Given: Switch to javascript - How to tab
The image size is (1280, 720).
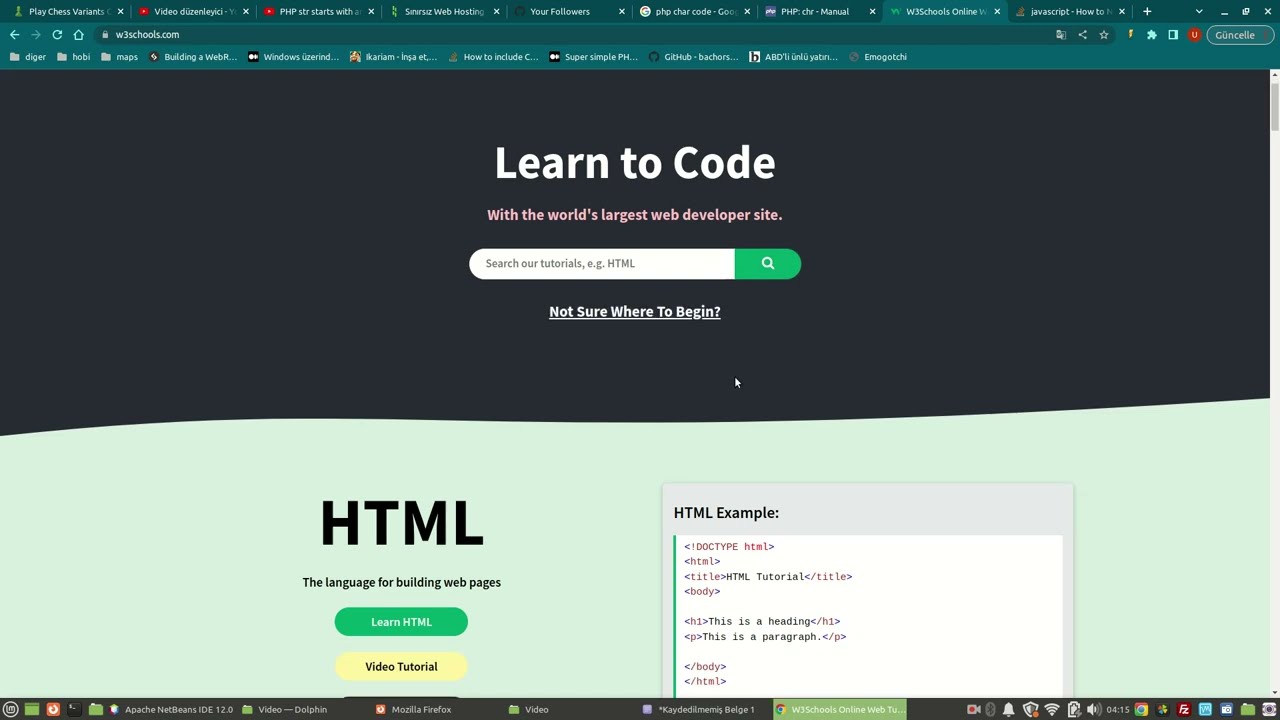Looking at the screenshot, I should [x=1070, y=11].
